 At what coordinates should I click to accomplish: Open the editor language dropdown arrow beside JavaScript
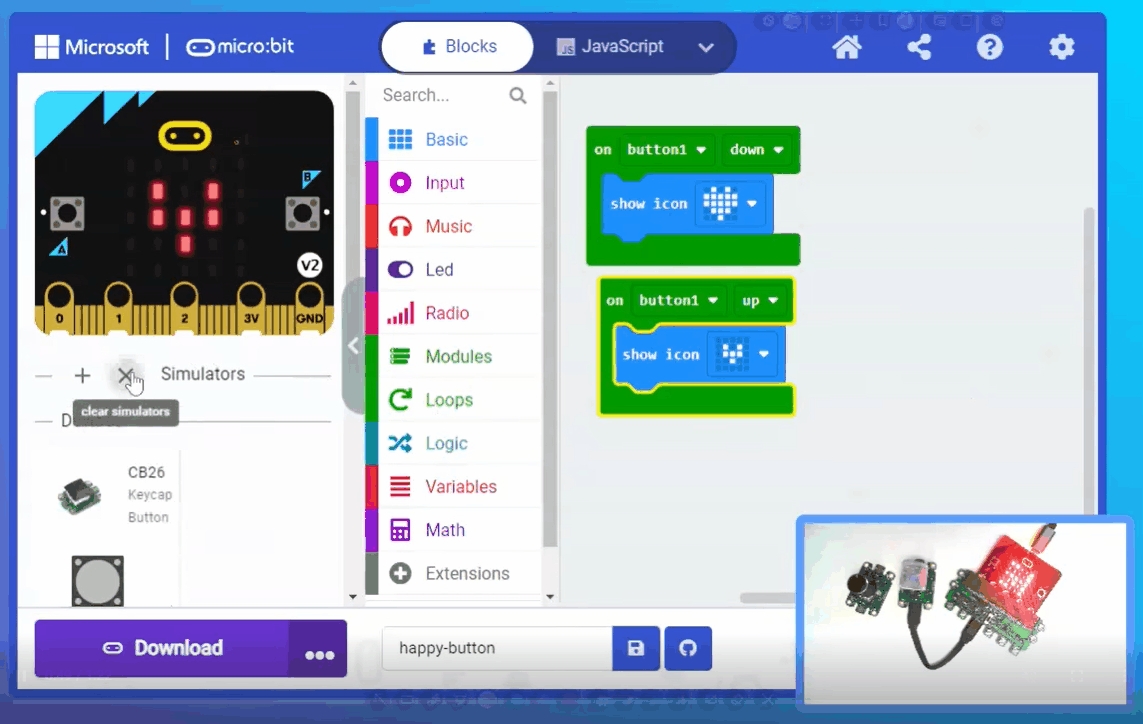706,47
